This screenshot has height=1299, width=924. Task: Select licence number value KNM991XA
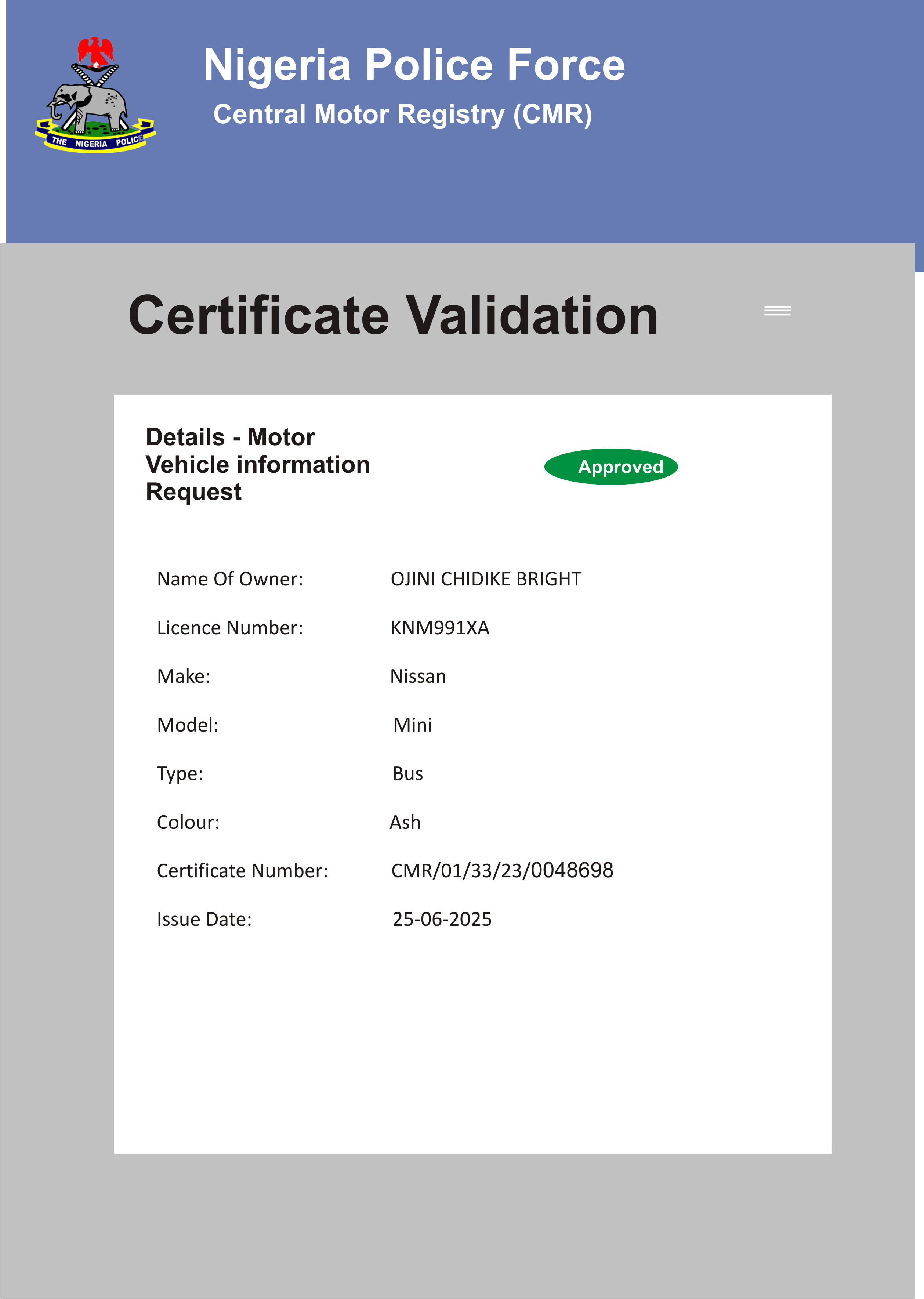(439, 628)
